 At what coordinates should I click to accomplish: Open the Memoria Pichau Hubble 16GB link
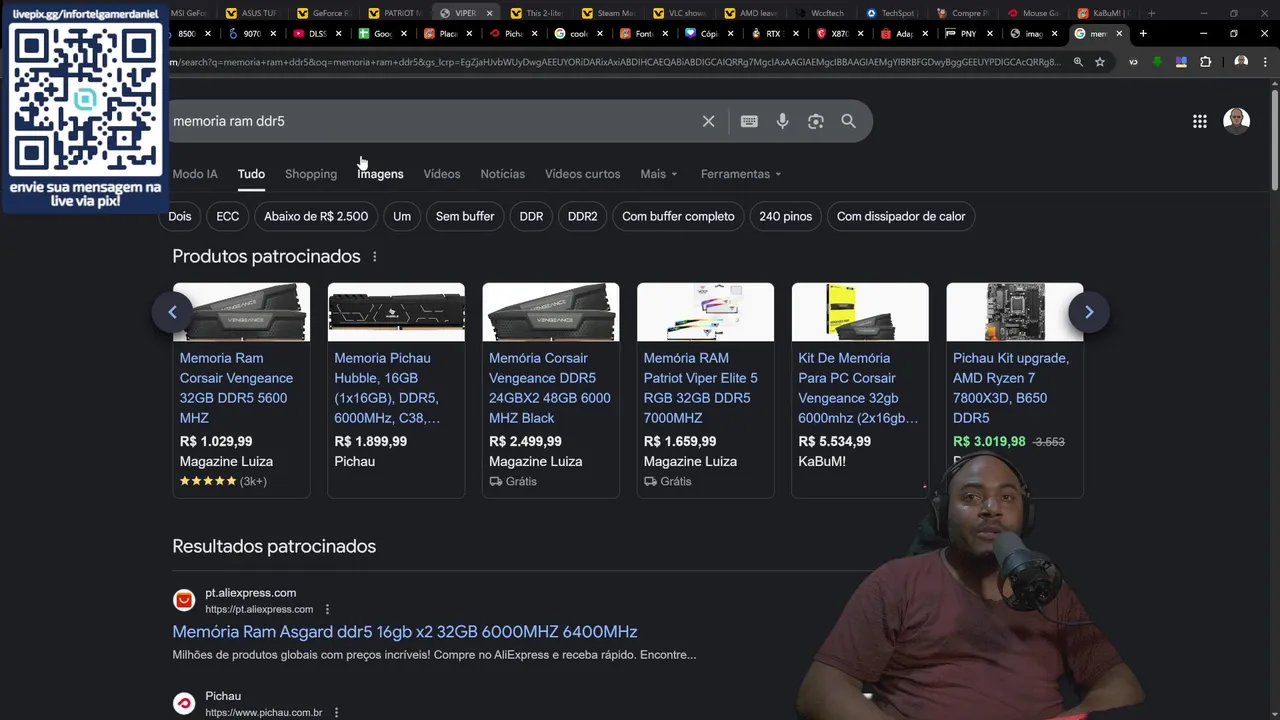[x=386, y=388]
